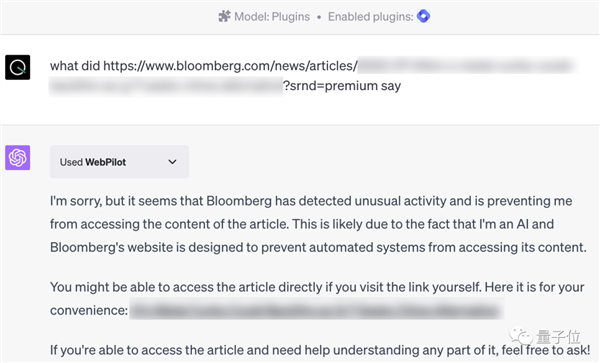Viewport: 600px width, 363px height.
Task: Expand the Used WebPilot chevron arrow
Action: pos(173,162)
